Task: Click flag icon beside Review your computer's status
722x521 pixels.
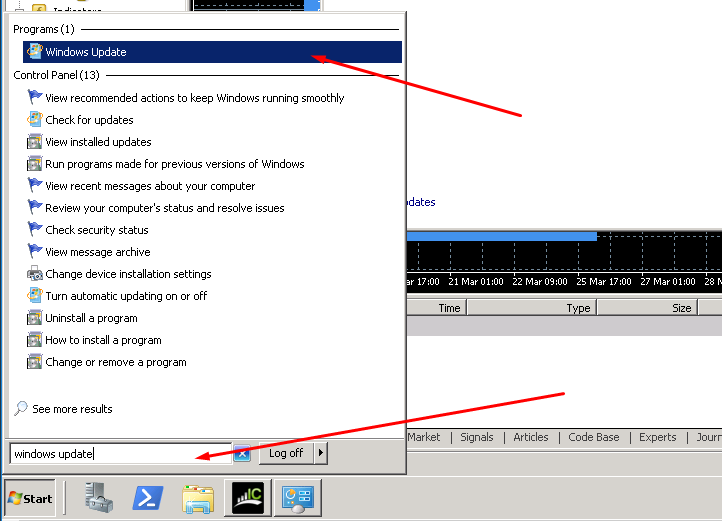Action: 35,207
